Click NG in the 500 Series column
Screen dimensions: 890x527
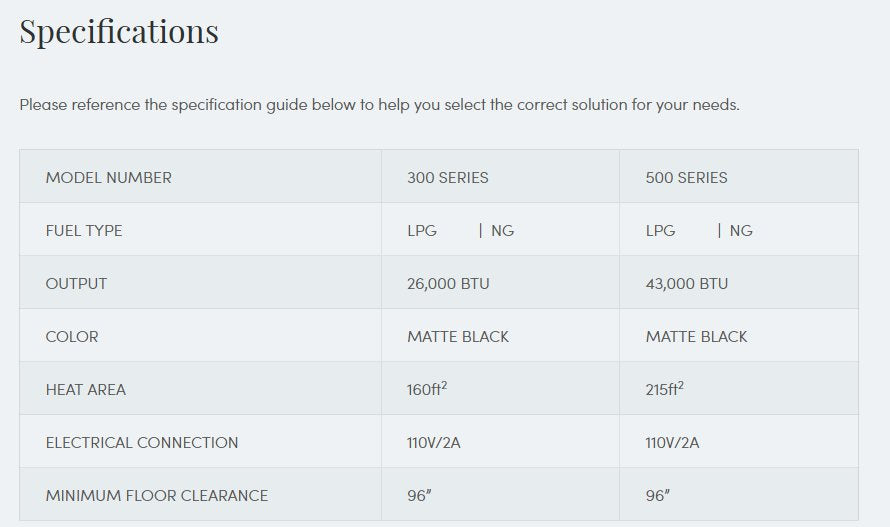pyautogui.click(x=741, y=231)
